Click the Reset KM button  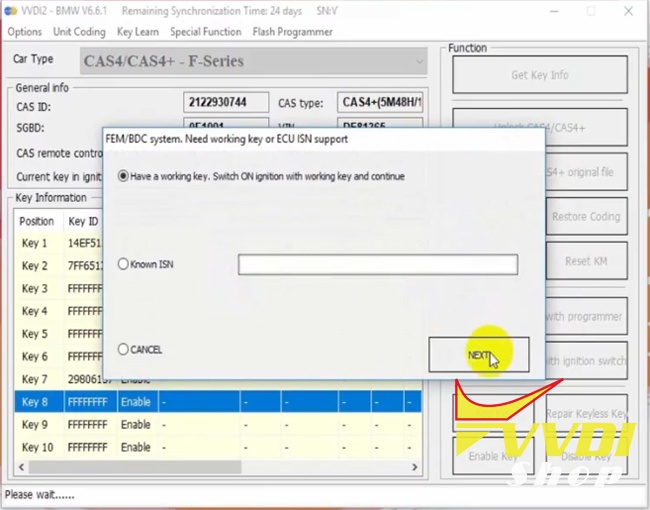pyautogui.click(x=586, y=261)
